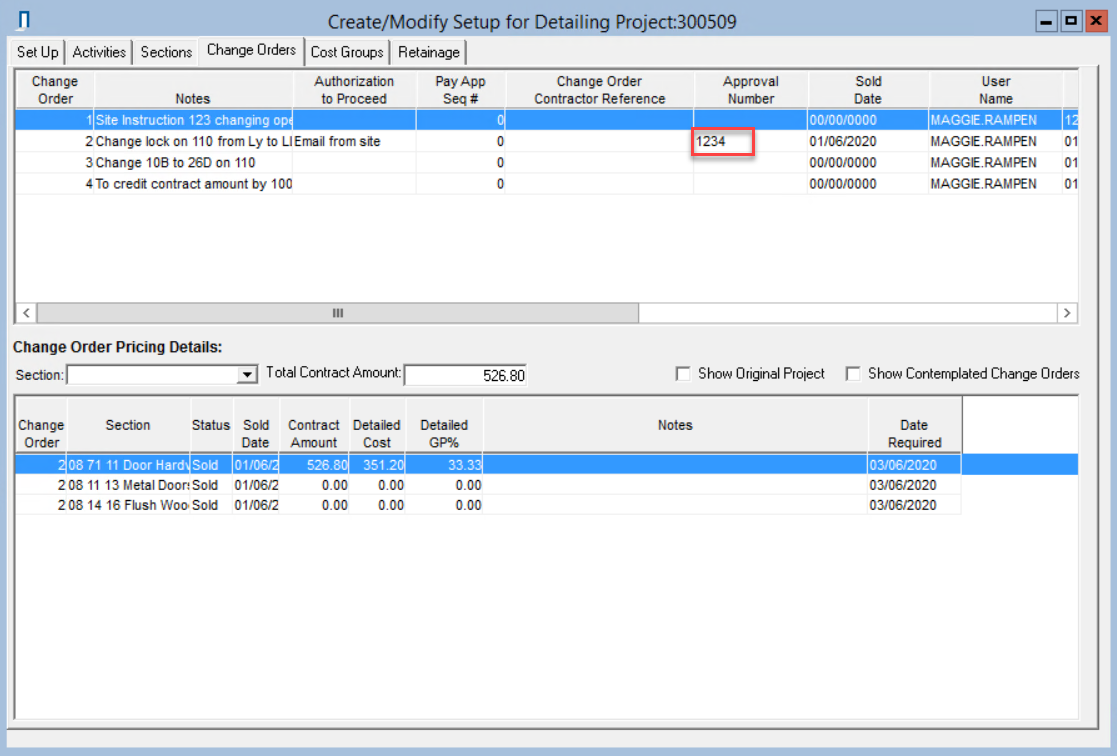Select the 'Change 10B to 26D on 110' row

click(x=546, y=162)
